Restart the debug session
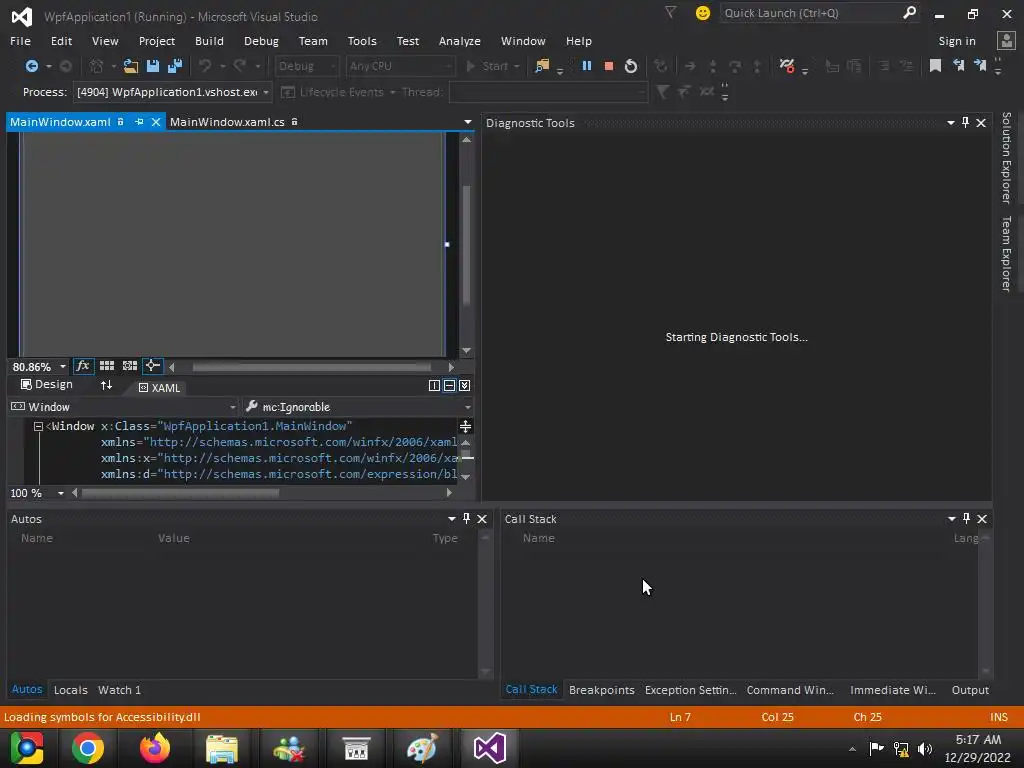Image resolution: width=1024 pixels, height=768 pixels. pyautogui.click(x=631, y=66)
